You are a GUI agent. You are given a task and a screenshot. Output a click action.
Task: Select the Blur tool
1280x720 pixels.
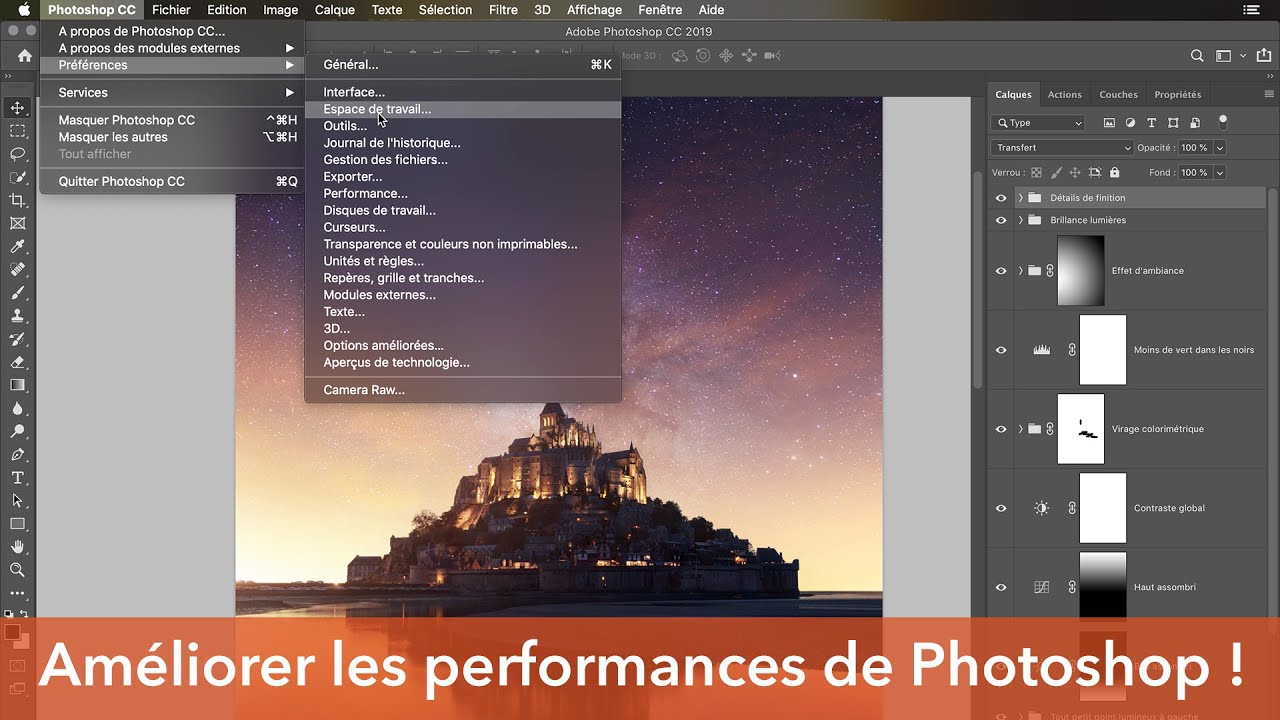coord(17,408)
